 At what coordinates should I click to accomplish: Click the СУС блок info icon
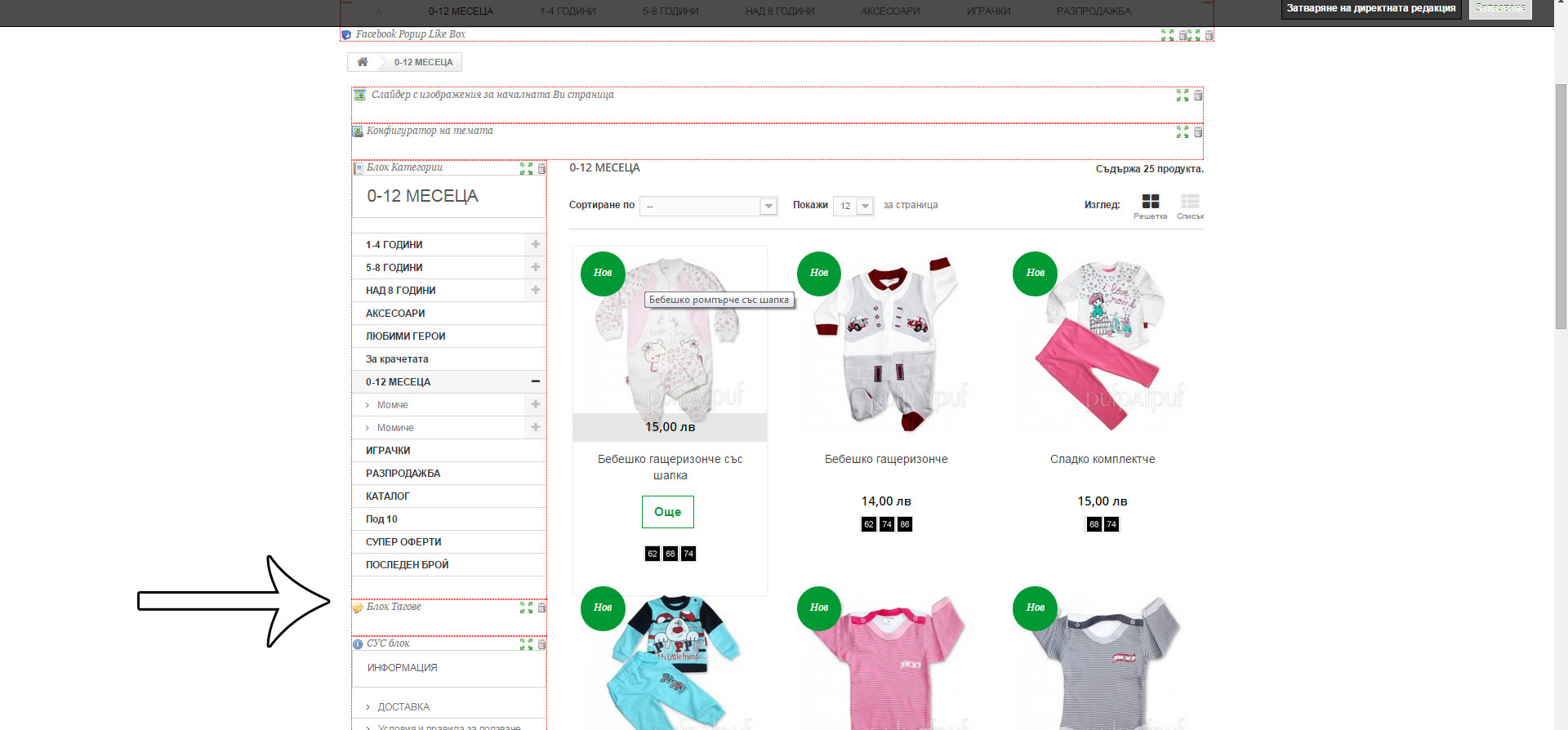coord(358,644)
